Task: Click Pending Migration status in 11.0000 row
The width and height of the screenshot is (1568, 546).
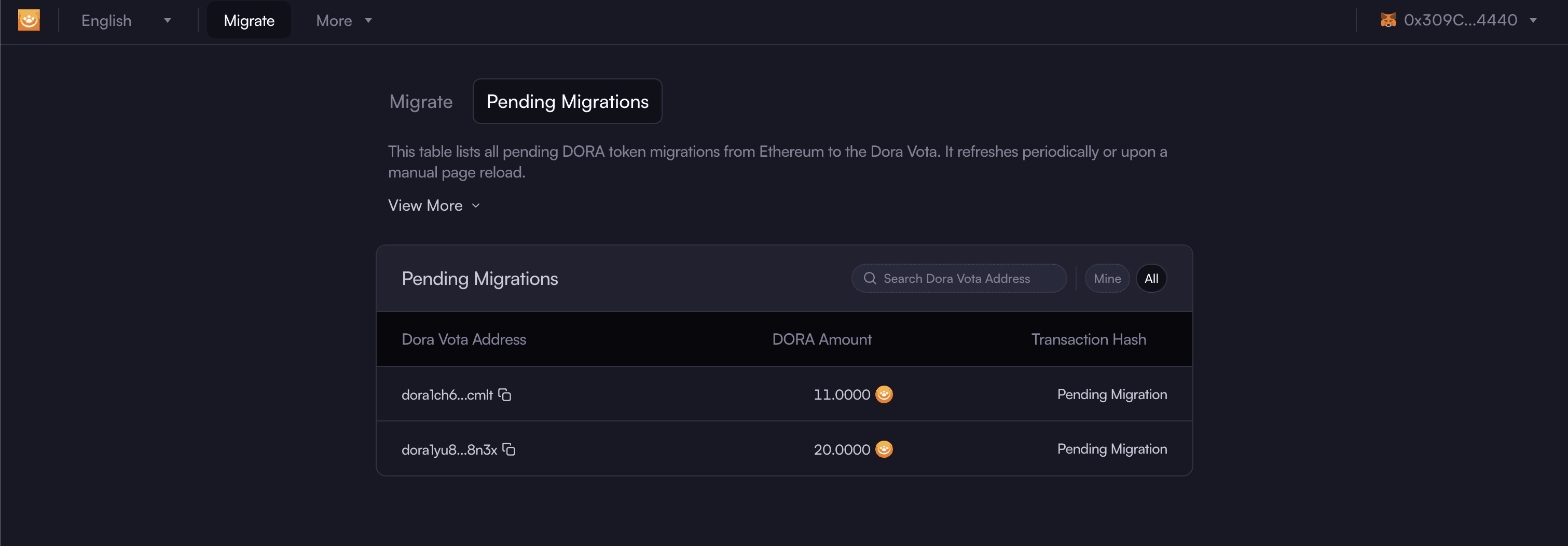Action: click(x=1112, y=394)
